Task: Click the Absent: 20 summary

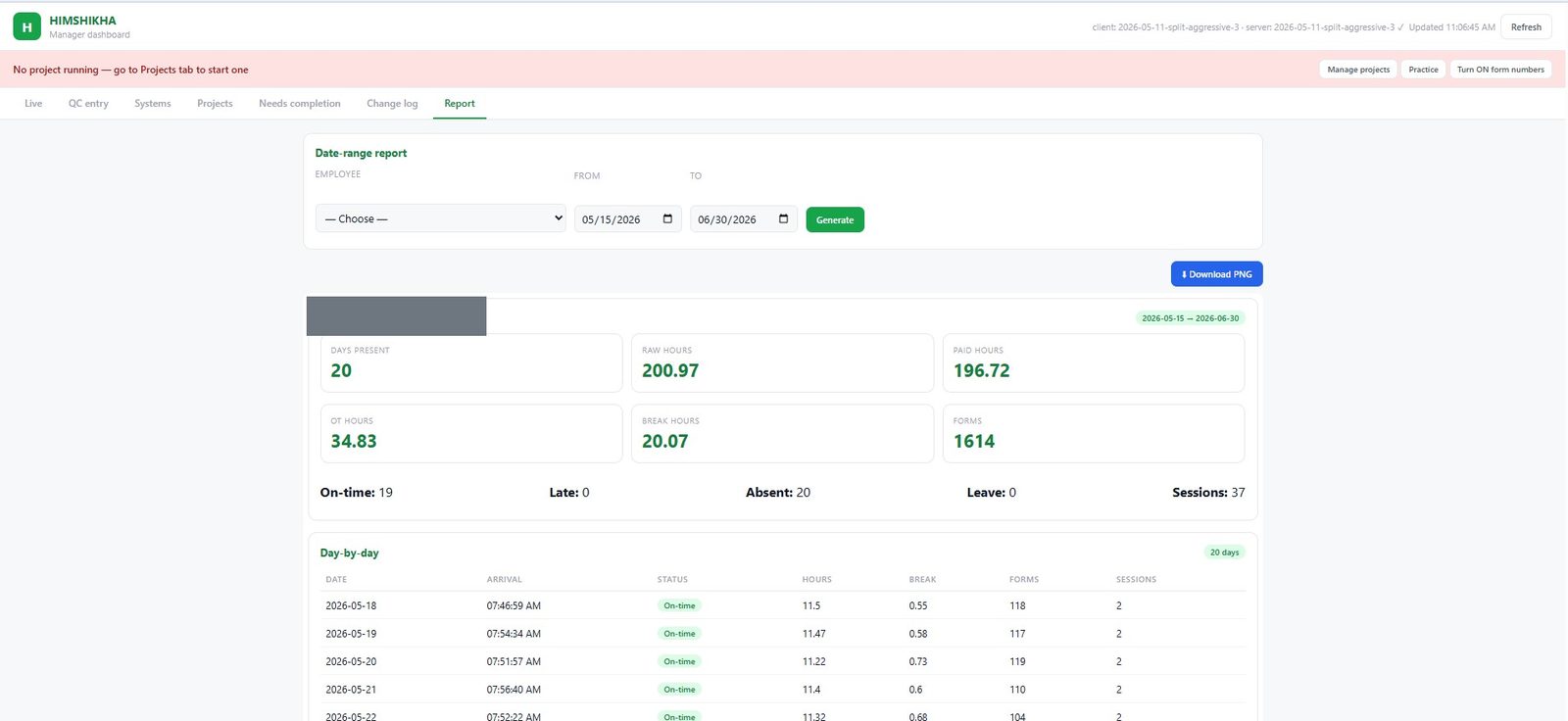Action: (778, 493)
